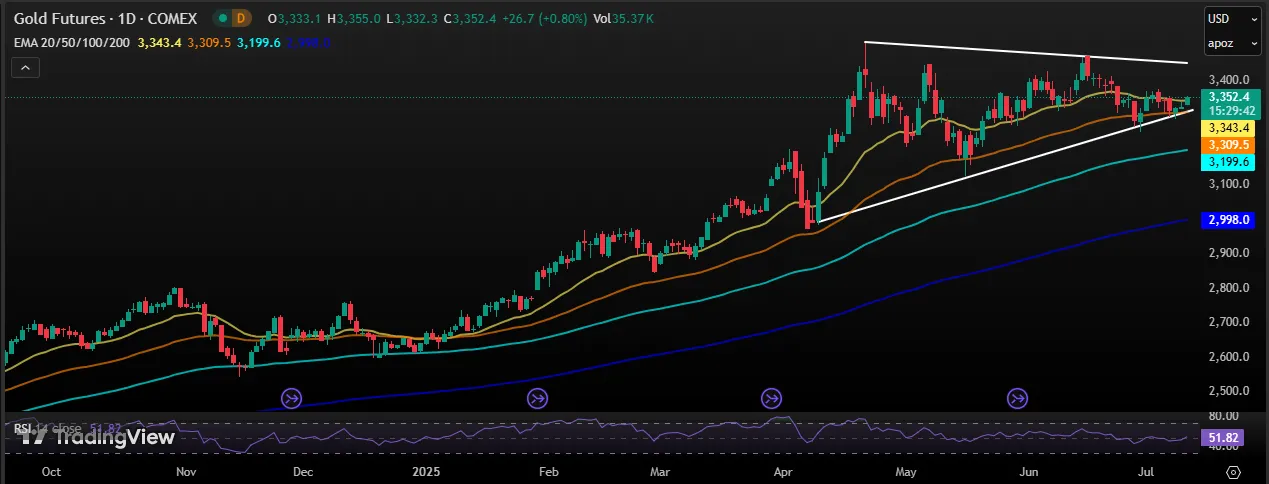Click the purple event marker below October–November
The height and width of the screenshot is (484, 1269).
pyautogui.click(x=291, y=398)
